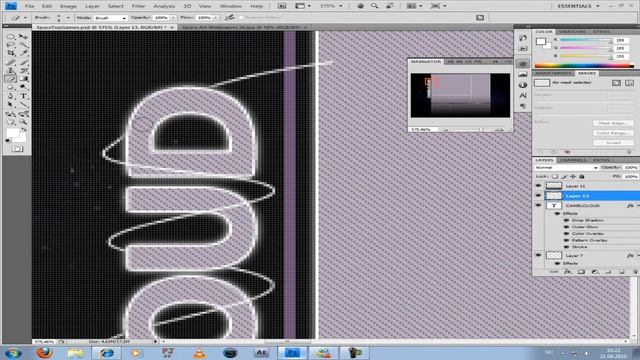Screen dimensions: 640x360
Task: Select the Move tool
Action: point(23,36)
